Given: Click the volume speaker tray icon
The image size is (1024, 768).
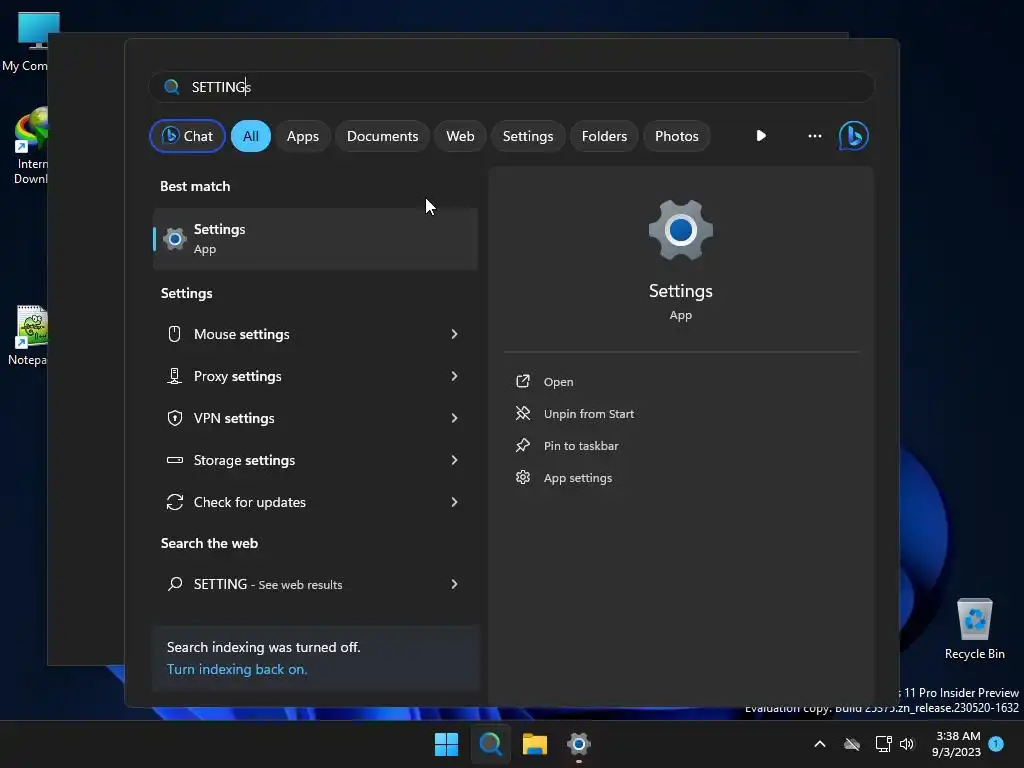Looking at the screenshot, I should (x=906, y=744).
